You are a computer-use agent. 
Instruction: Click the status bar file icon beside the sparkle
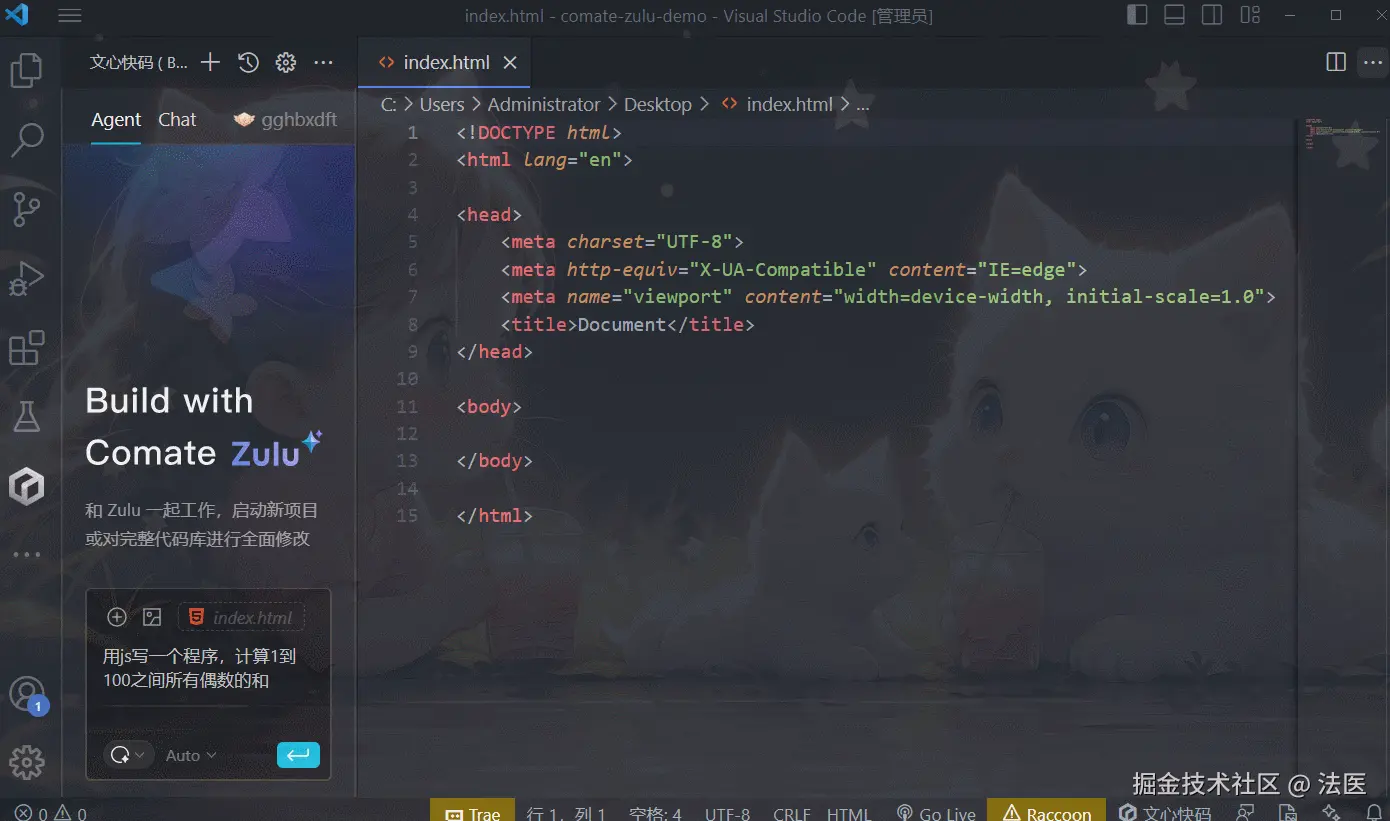(x=1288, y=813)
